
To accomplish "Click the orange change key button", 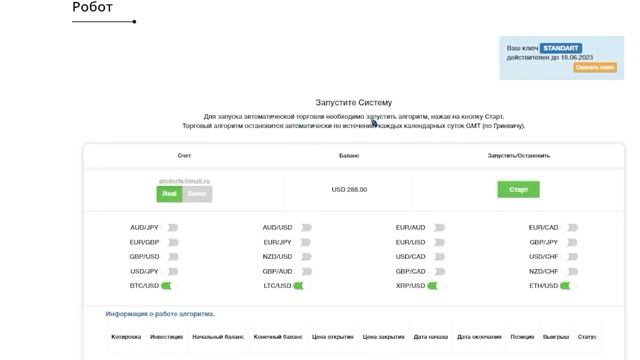I will [x=595, y=67].
